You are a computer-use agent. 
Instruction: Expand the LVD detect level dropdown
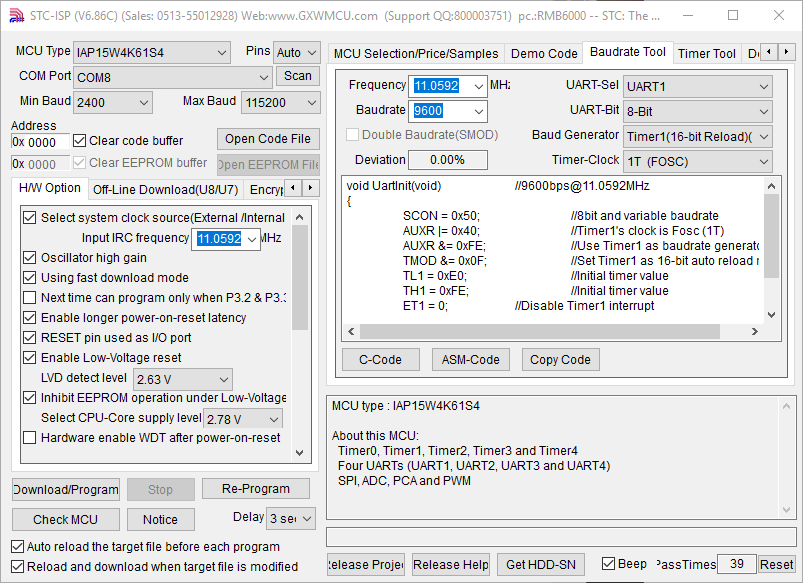pos(182,379)
